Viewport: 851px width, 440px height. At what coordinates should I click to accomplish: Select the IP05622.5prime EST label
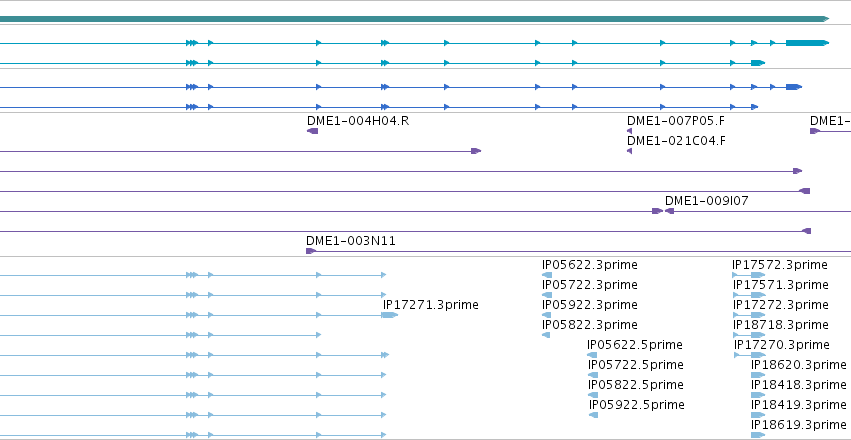point(634,345)
